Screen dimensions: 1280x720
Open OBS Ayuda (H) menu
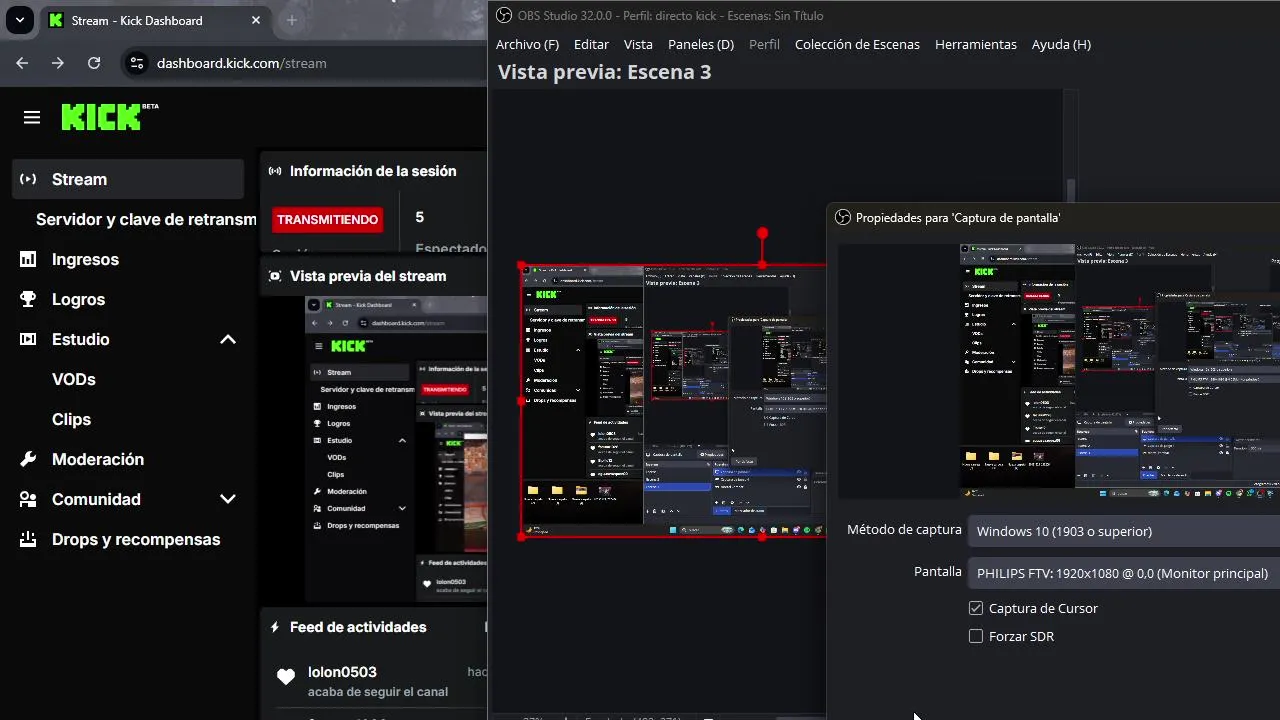1061,44
